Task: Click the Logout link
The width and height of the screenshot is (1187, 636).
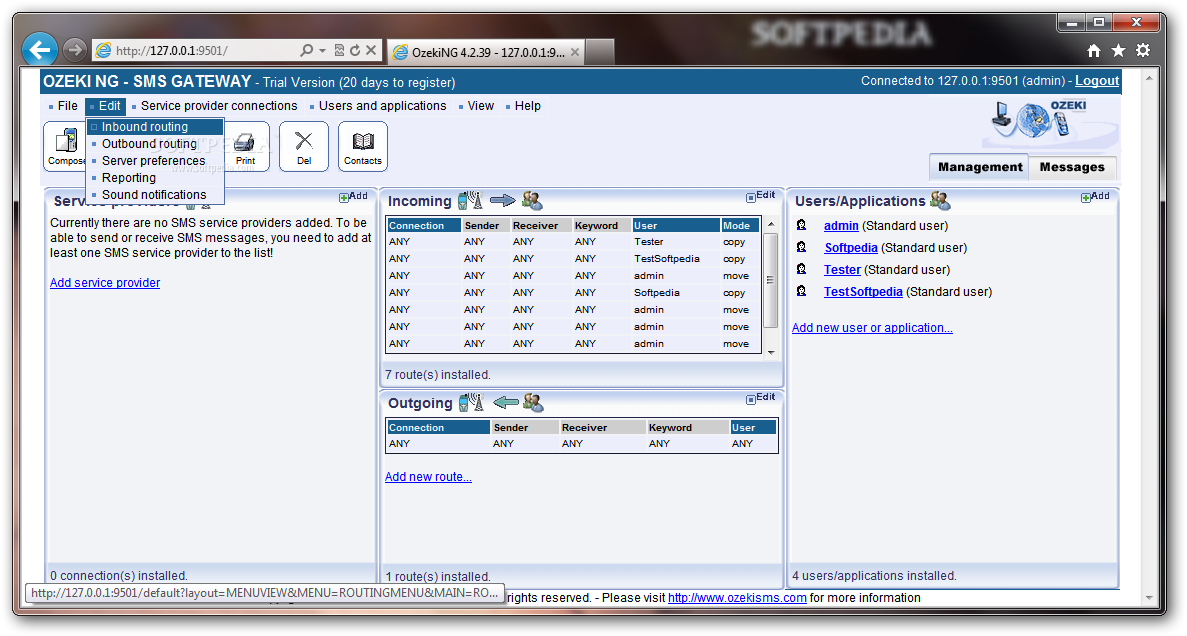Action: [x=1097, y=81]
